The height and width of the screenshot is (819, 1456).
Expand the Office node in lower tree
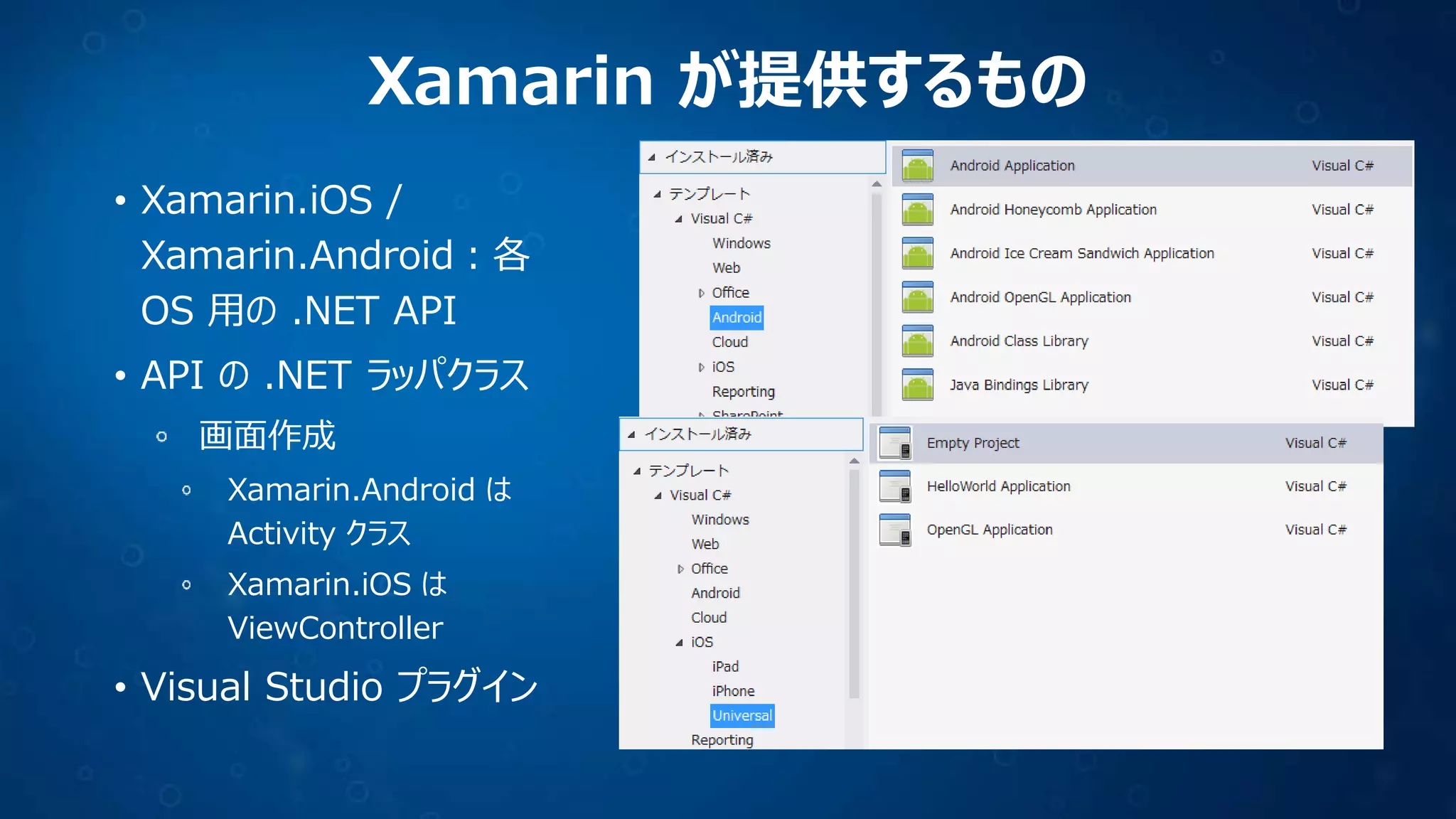(x=680, y=569)
